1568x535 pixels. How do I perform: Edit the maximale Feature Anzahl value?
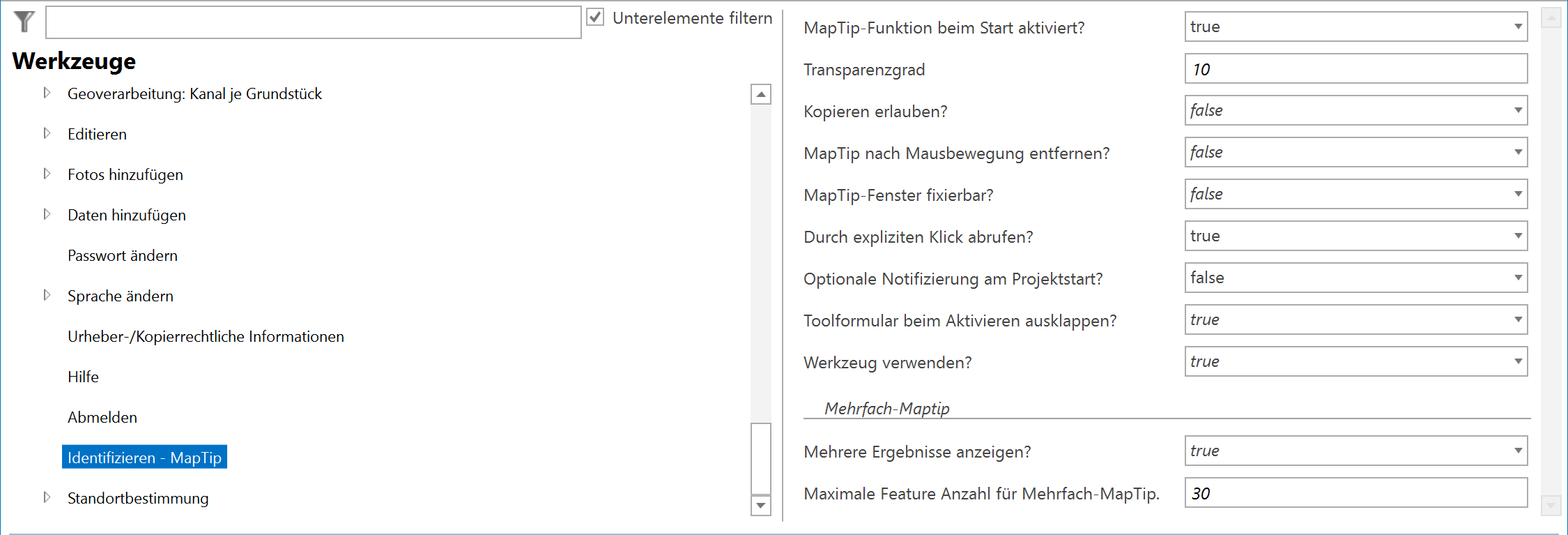point(1355,492)
